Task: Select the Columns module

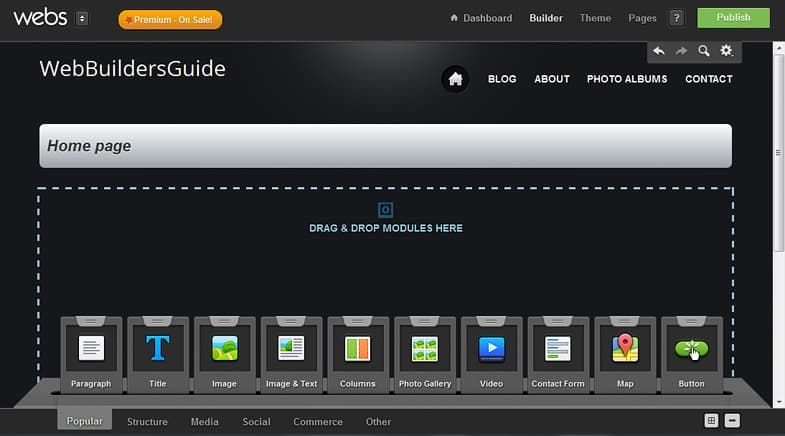Action: coord(358,354)
